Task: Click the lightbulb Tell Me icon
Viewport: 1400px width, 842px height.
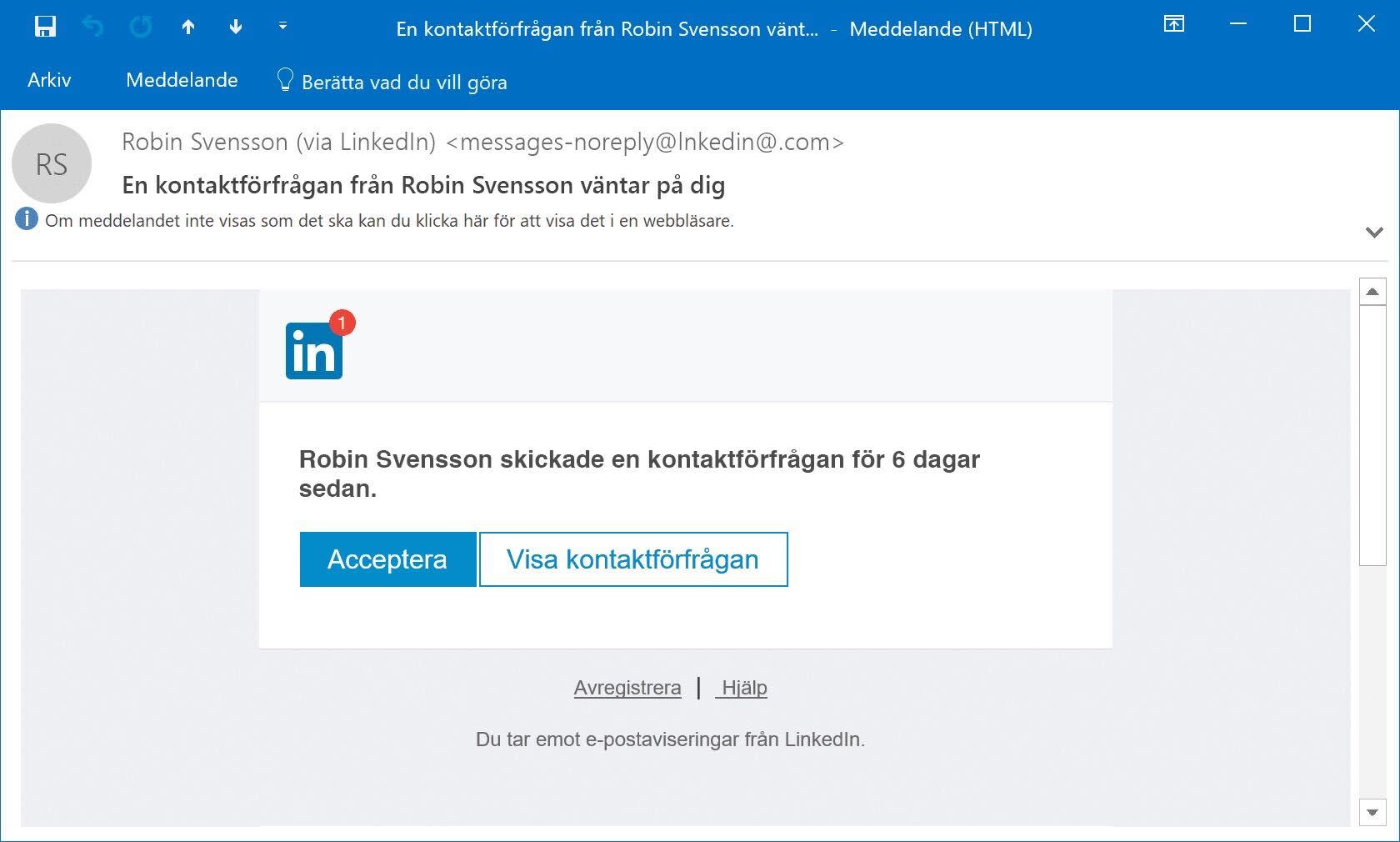Action: (285, 80)
